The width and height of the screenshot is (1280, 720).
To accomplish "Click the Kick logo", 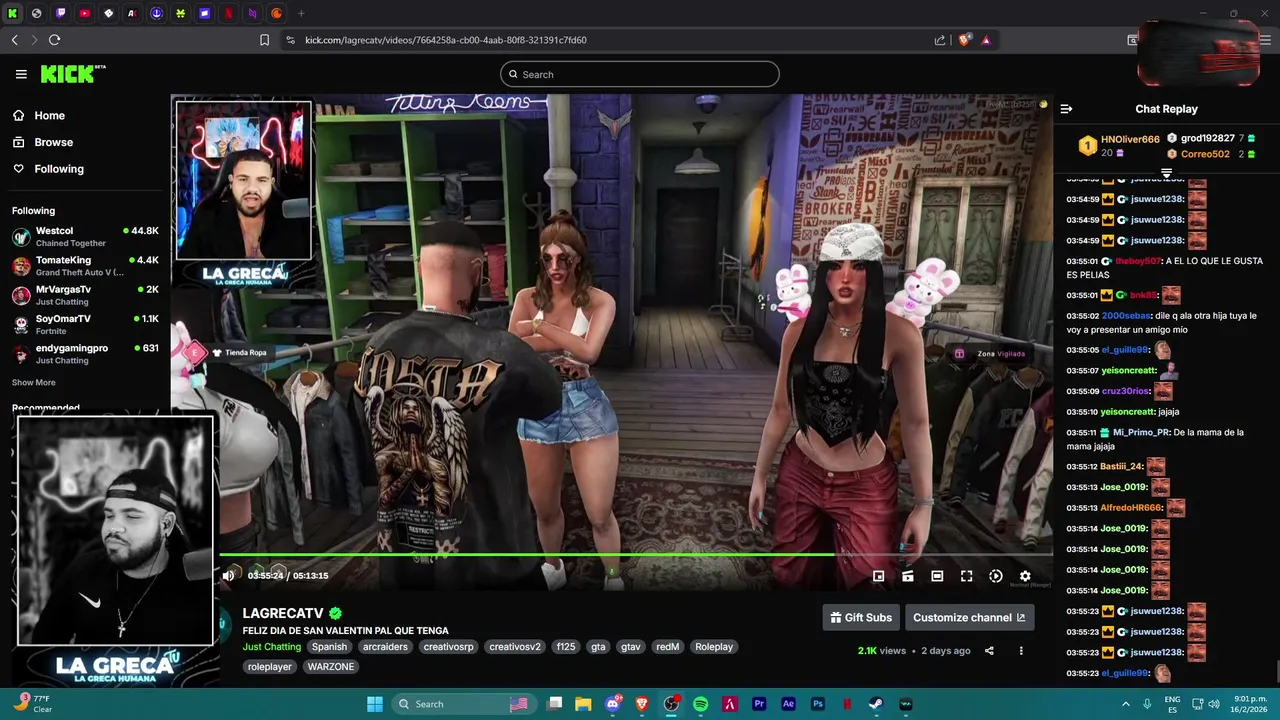I will click(x=72, y=74).
